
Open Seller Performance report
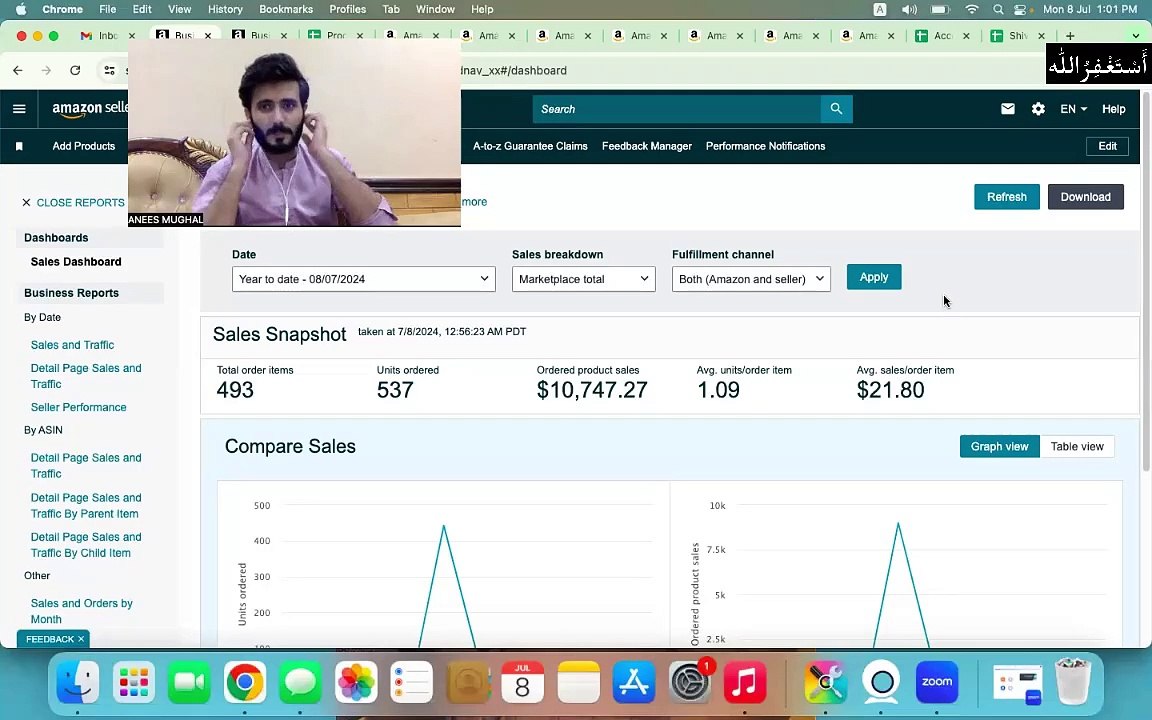[x=79, y=407]
